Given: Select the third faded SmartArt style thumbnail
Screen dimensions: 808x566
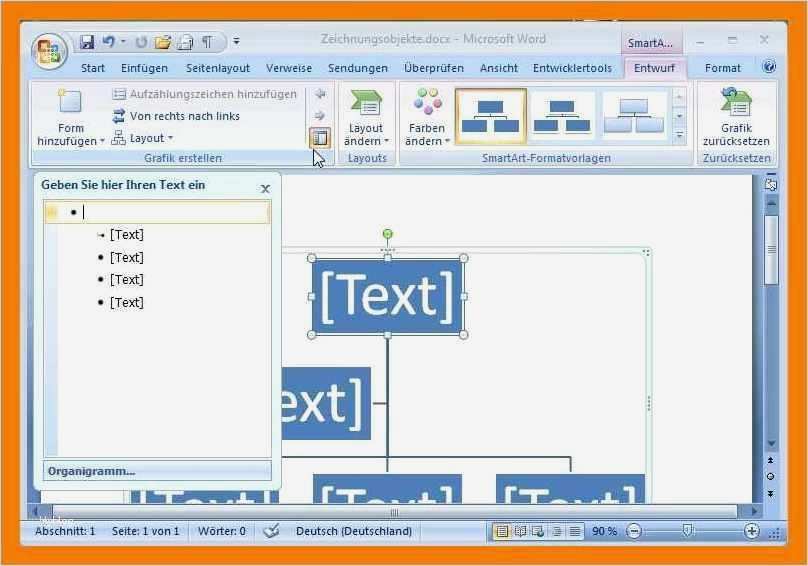Looking at the screenshot, I should pos(634,116).
